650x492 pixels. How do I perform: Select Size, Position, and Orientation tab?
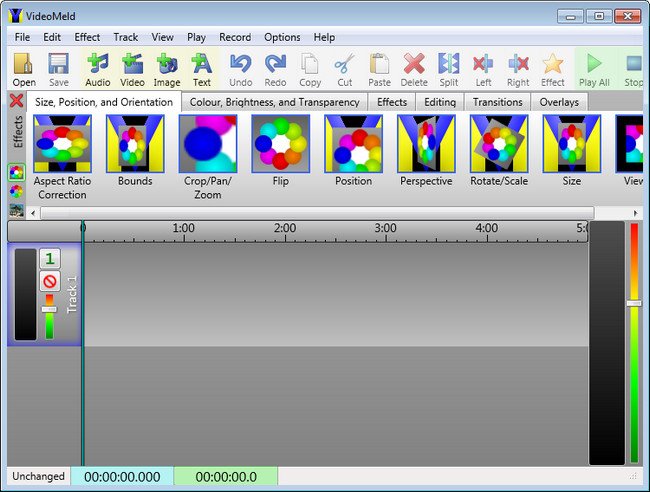(104, 102)
